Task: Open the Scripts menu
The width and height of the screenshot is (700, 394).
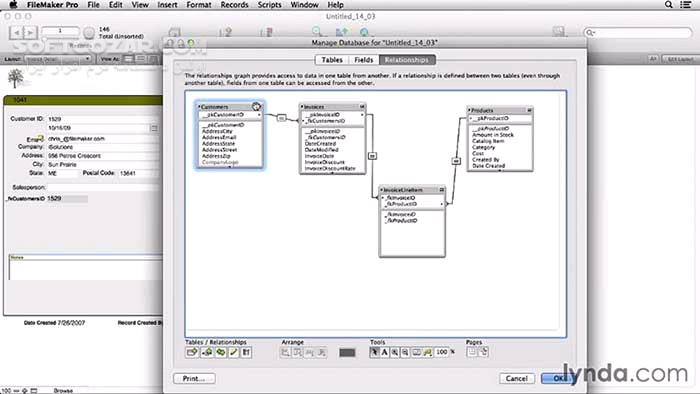Action: [x=269, y=5]
